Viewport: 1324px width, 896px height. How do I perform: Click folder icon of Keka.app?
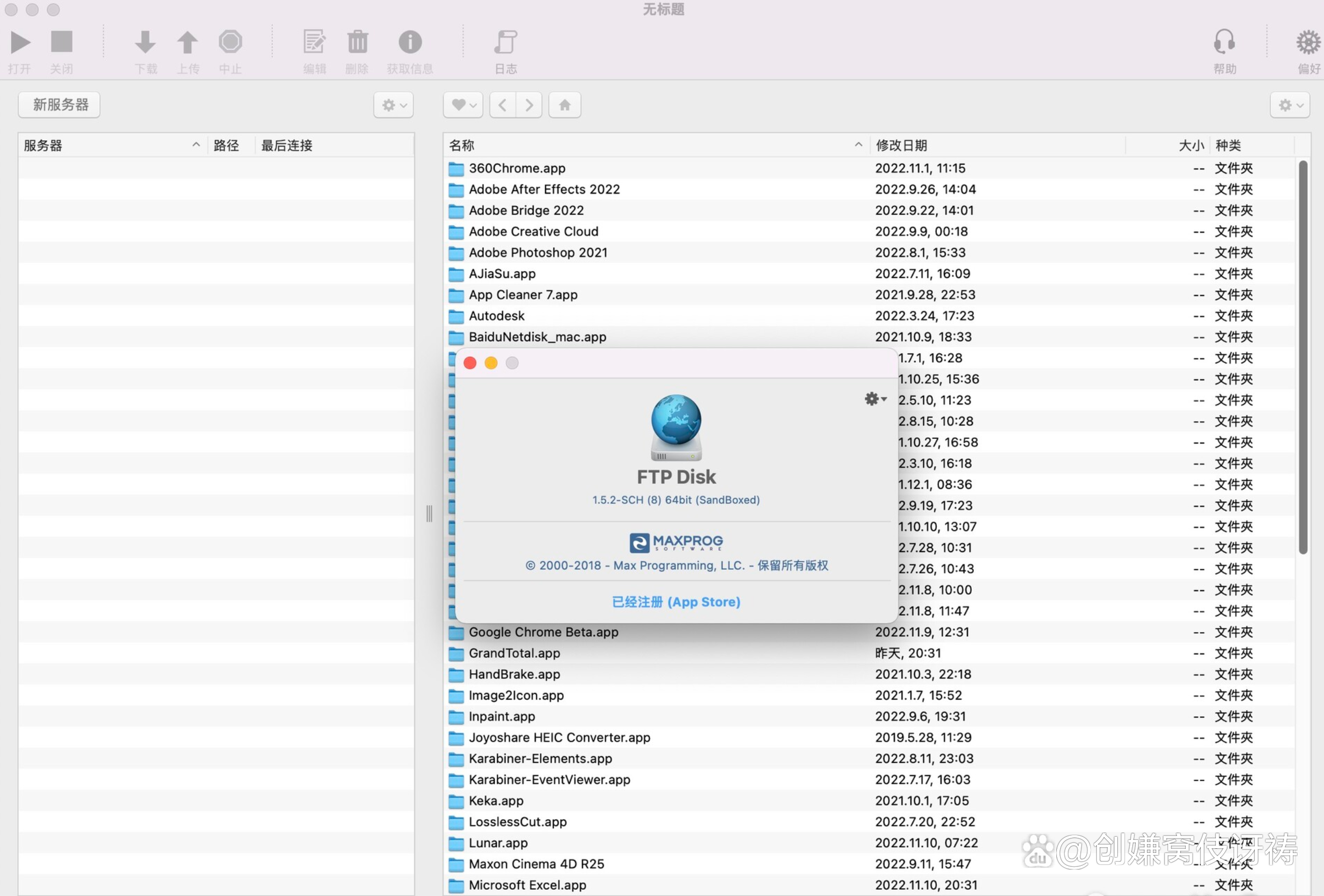[456, 801]
